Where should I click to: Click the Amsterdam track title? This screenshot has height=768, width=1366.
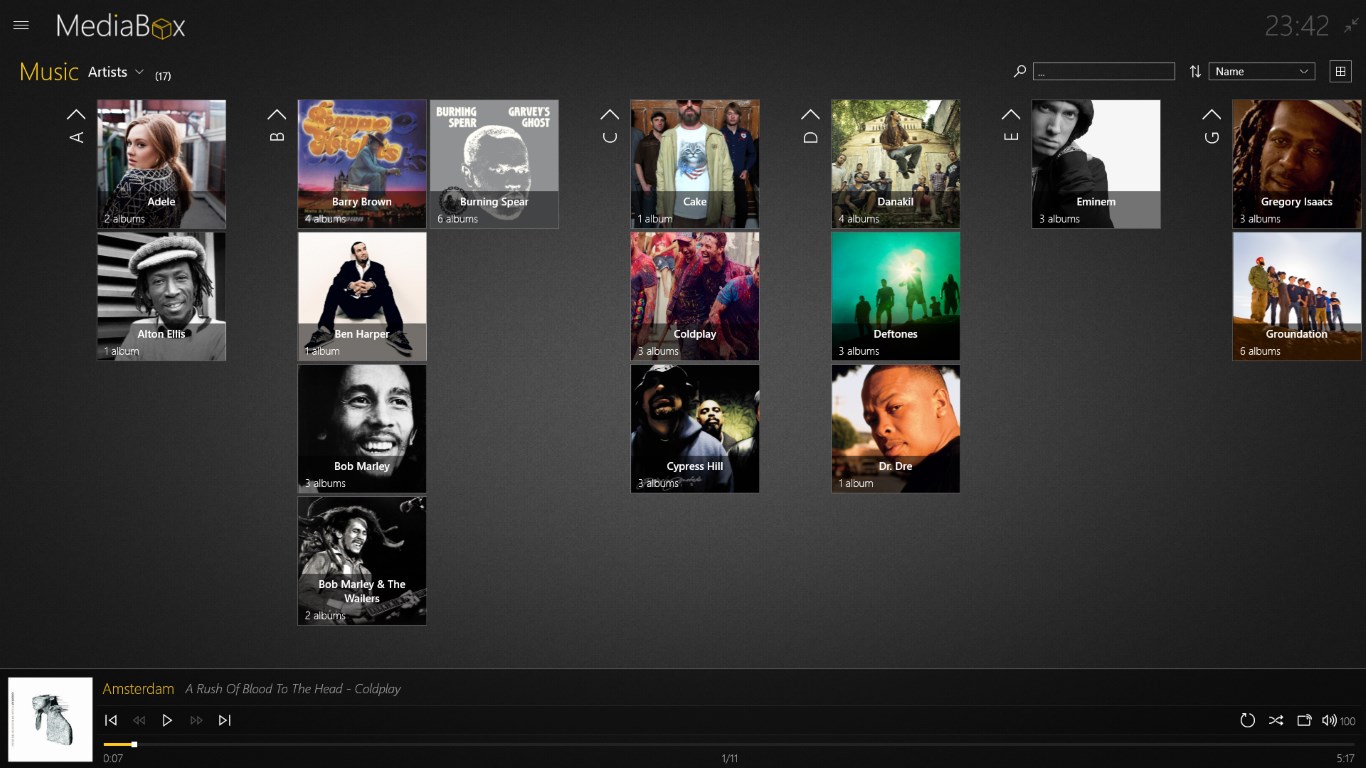pyautogui.click(x=138, y=689)
